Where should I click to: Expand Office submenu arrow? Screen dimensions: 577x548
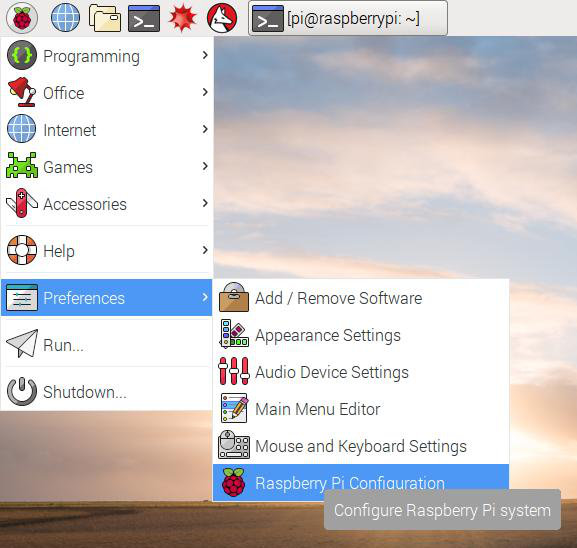(x=205, y=92)
